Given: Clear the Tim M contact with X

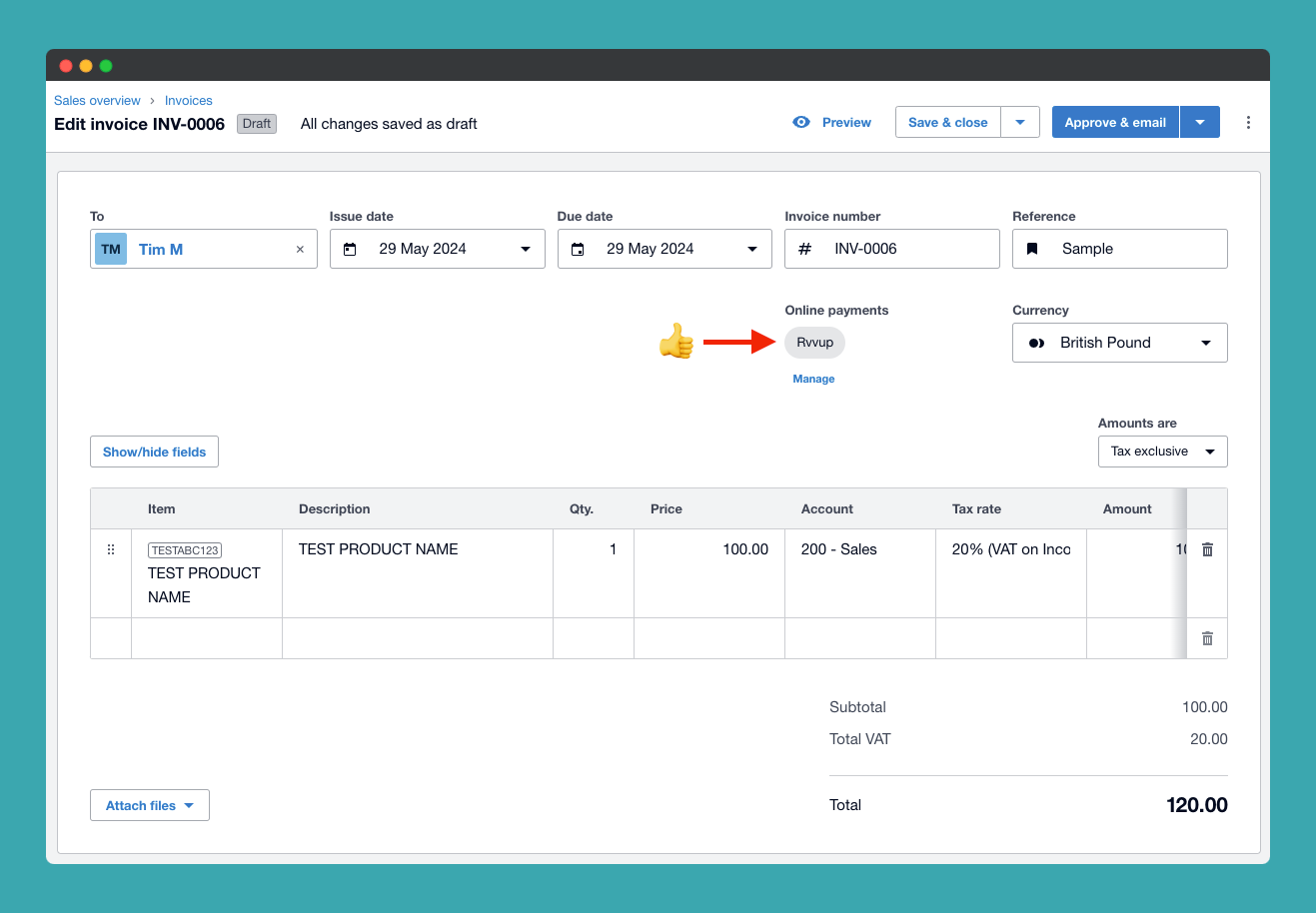Looking at the screenshot, I should [x=300, y=250].
